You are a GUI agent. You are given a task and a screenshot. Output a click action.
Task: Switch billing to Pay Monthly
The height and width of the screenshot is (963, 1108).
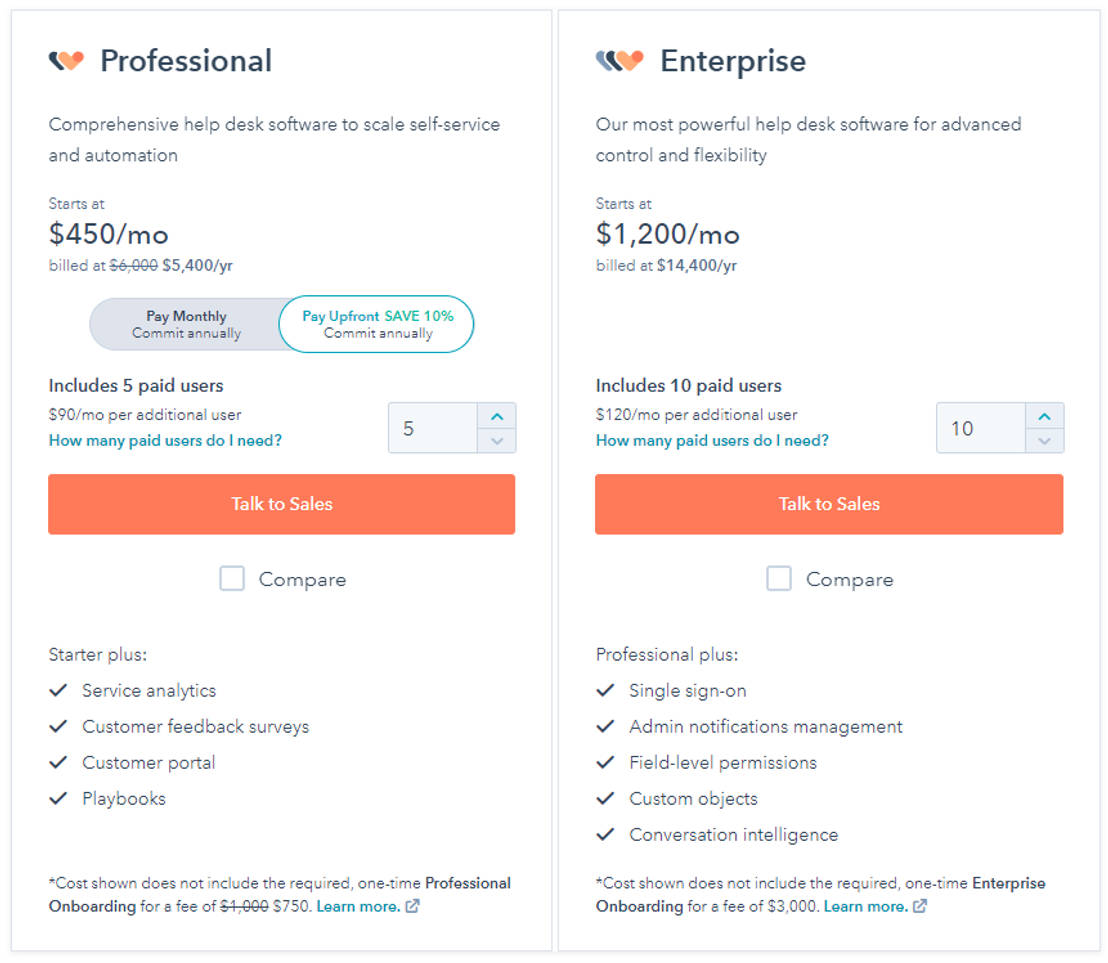coord(186,323)
